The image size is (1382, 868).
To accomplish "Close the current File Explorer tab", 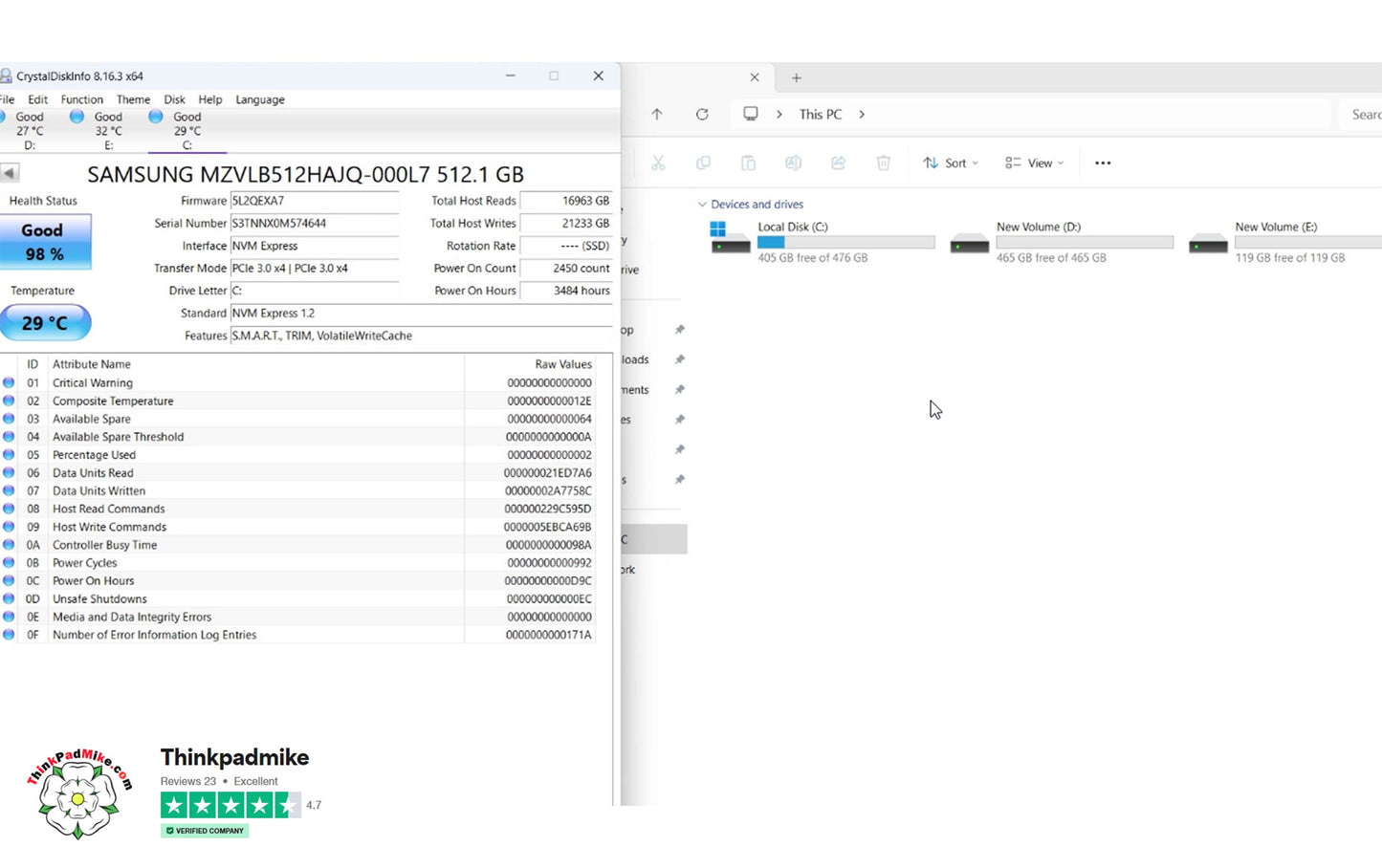I will point(754,77).
